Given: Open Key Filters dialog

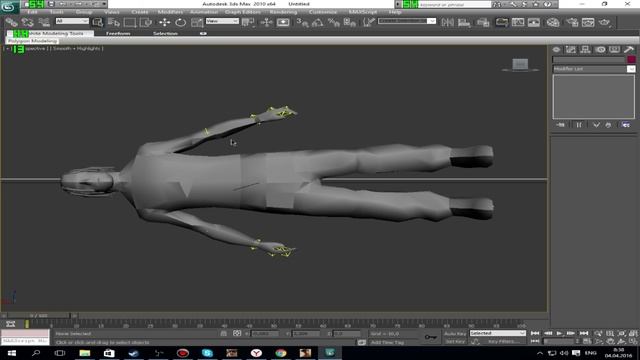Looking at the screenshot, I should coord(504,341).
